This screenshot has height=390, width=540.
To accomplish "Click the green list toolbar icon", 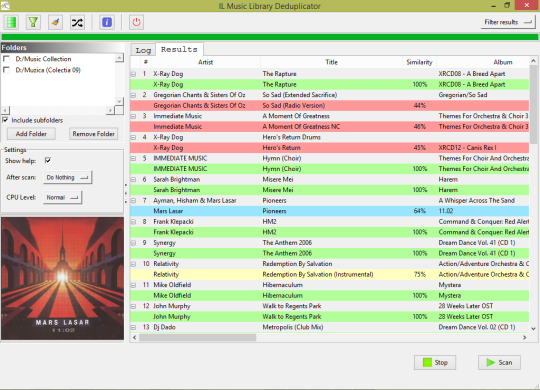I will (11, 22).
